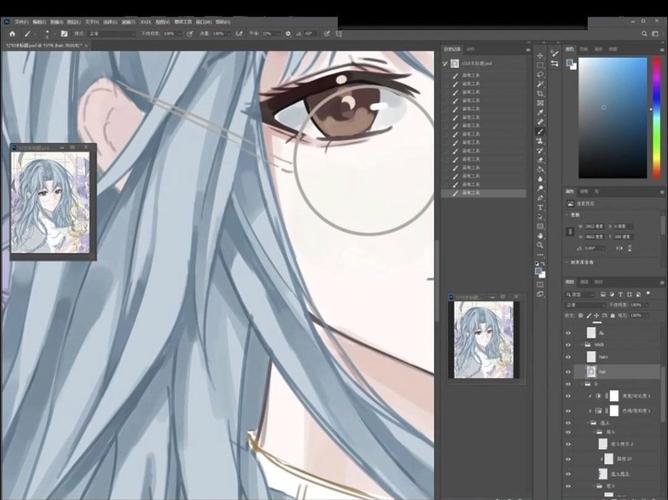Toggle the lock image pixels brush icon
The width and height of the screenshot is (668, 500).
click(x=589, y=316)
